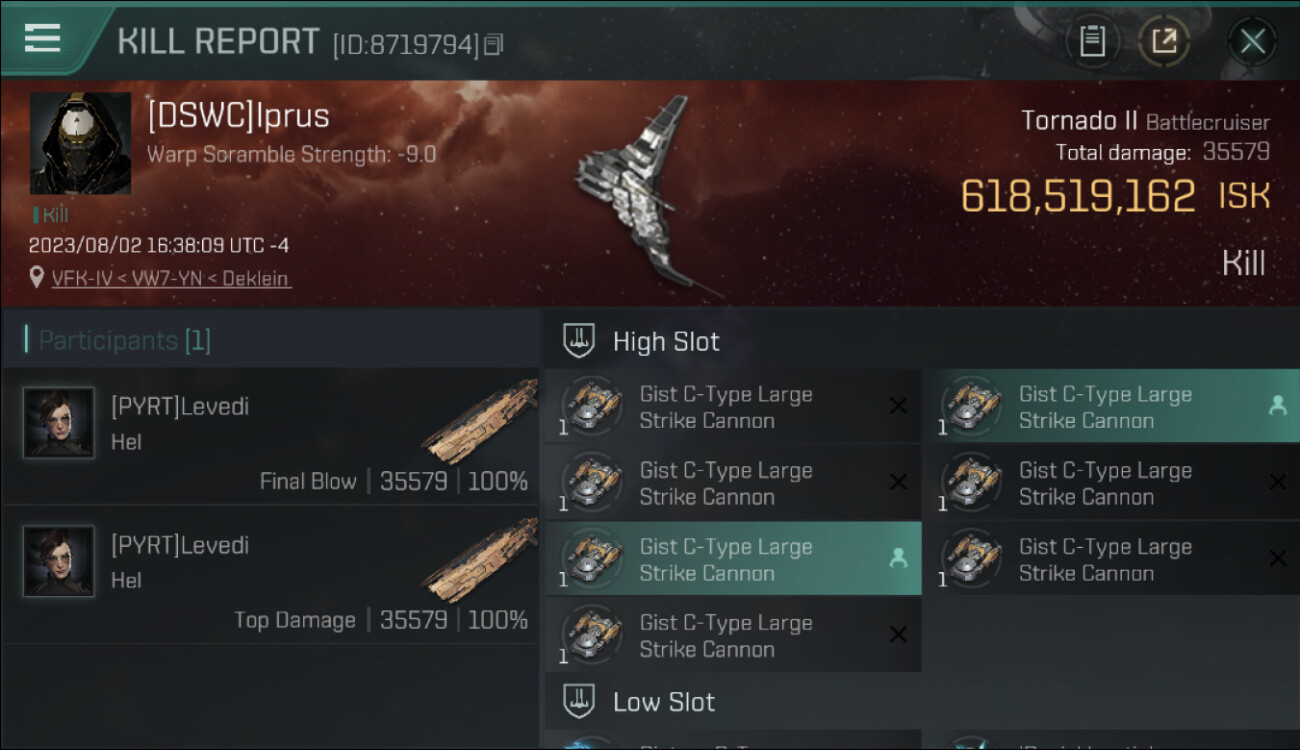Open the clipboard notes icon
1300x750 pixels.
pos(1092,41)
